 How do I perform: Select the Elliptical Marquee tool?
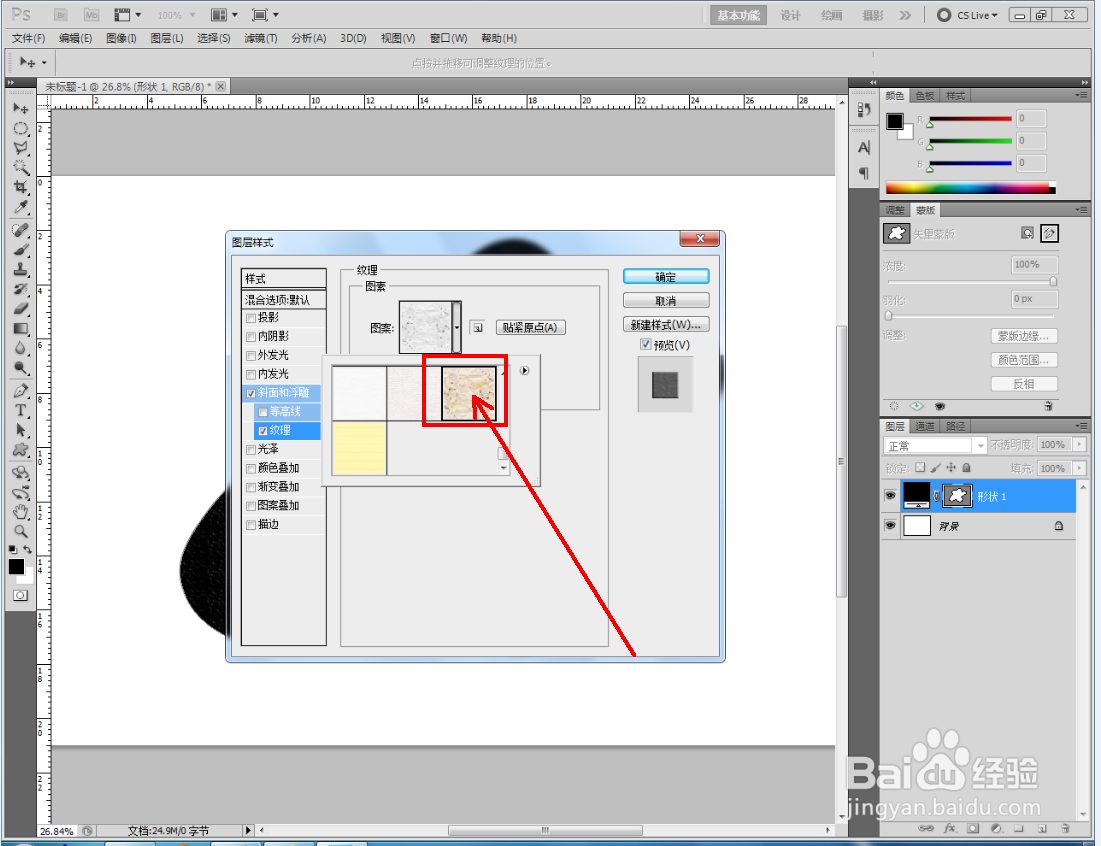20,128
